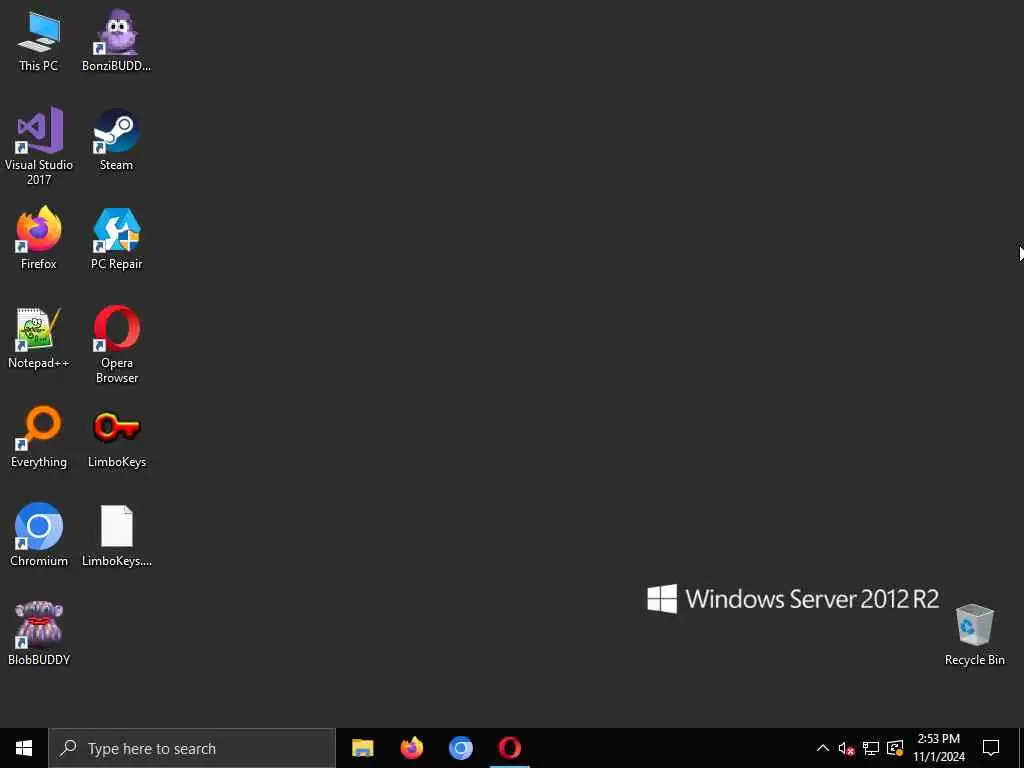Select the Firefox desktop shortcut
This screenshot has height=768, width=1024.
pos(39,238)
